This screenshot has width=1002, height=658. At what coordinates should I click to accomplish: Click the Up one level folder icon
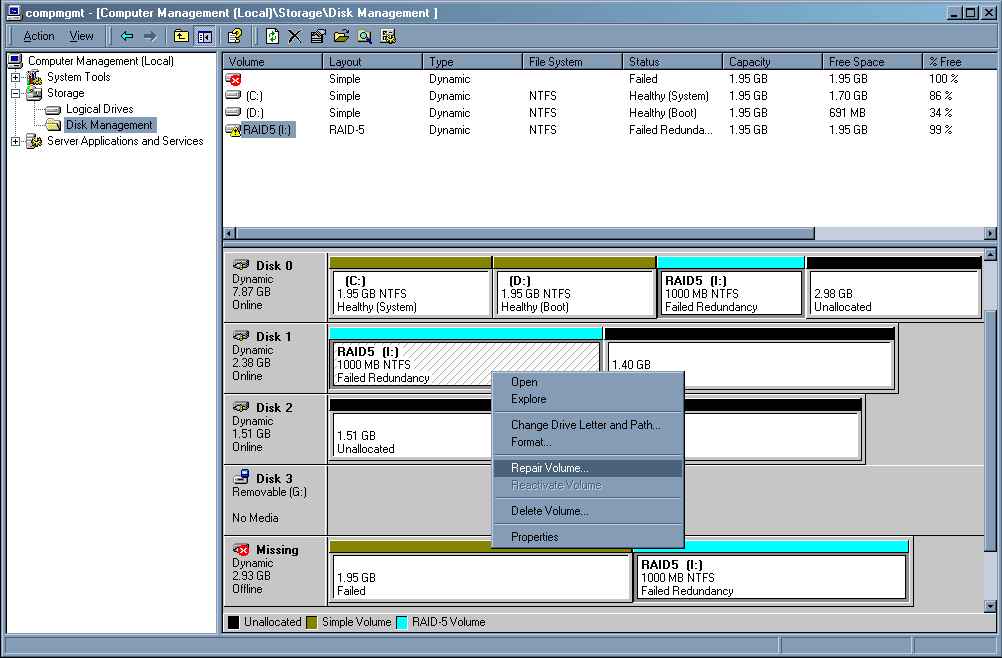pos(181,36)
